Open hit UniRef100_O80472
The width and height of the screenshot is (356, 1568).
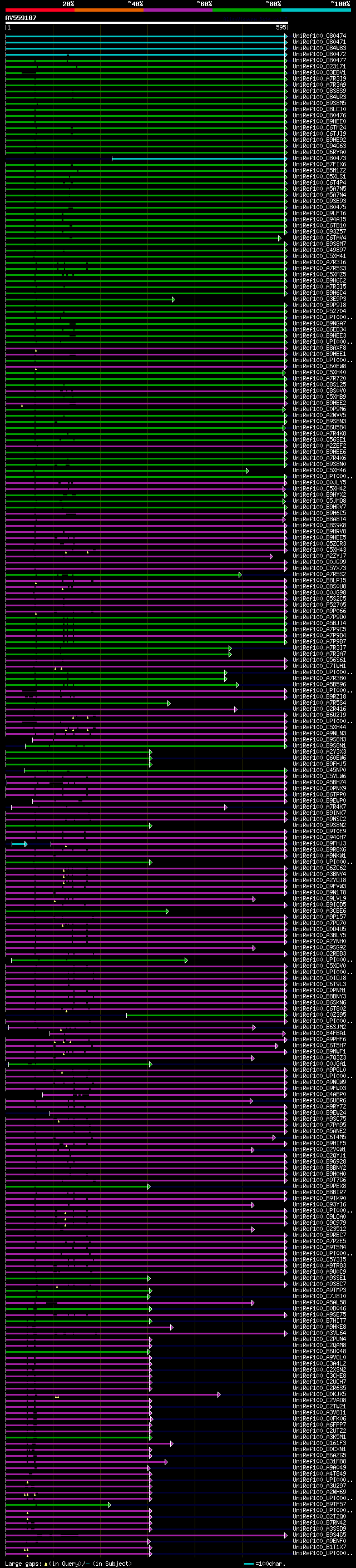click(x=319, y=54)
